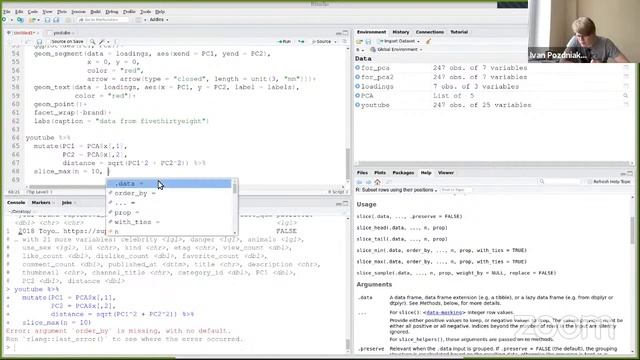Screen dimensions: 640x360
Task: Show the document outline icon
Action: click(x=344, y=41)
